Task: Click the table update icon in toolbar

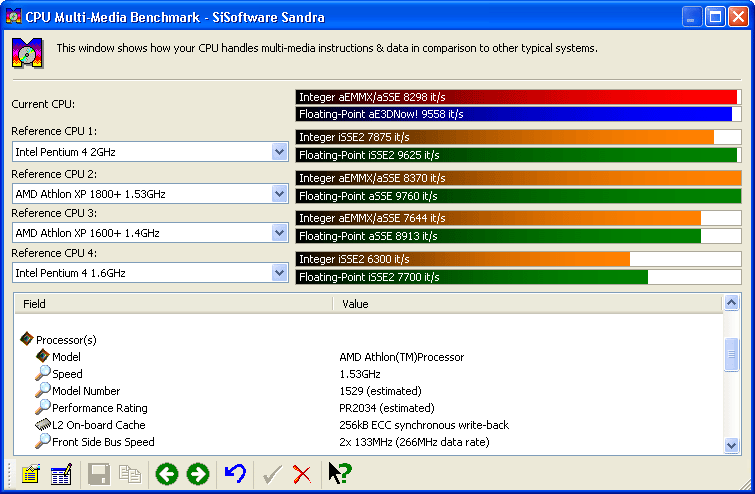Action: coord(61,474)
